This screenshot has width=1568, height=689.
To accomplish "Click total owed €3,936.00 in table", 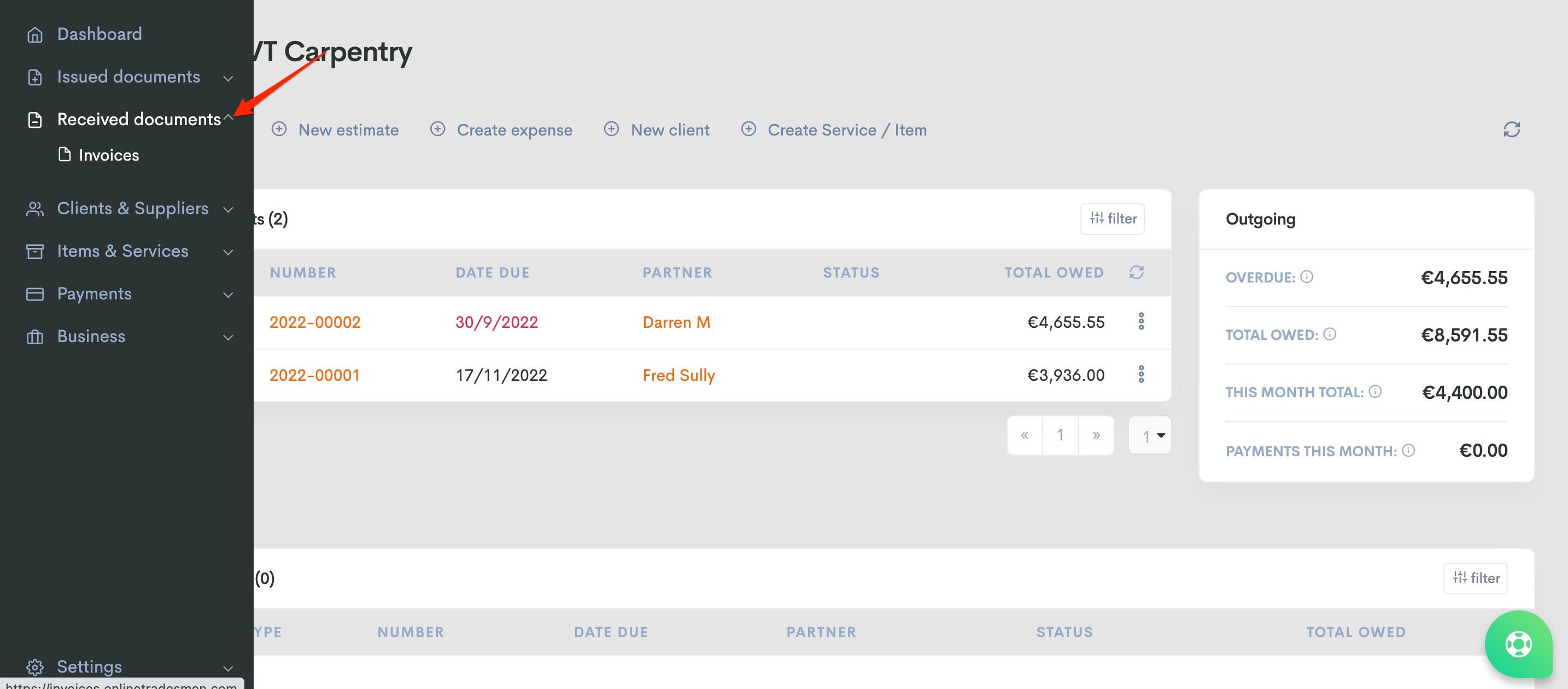I will coord(1066,375).
